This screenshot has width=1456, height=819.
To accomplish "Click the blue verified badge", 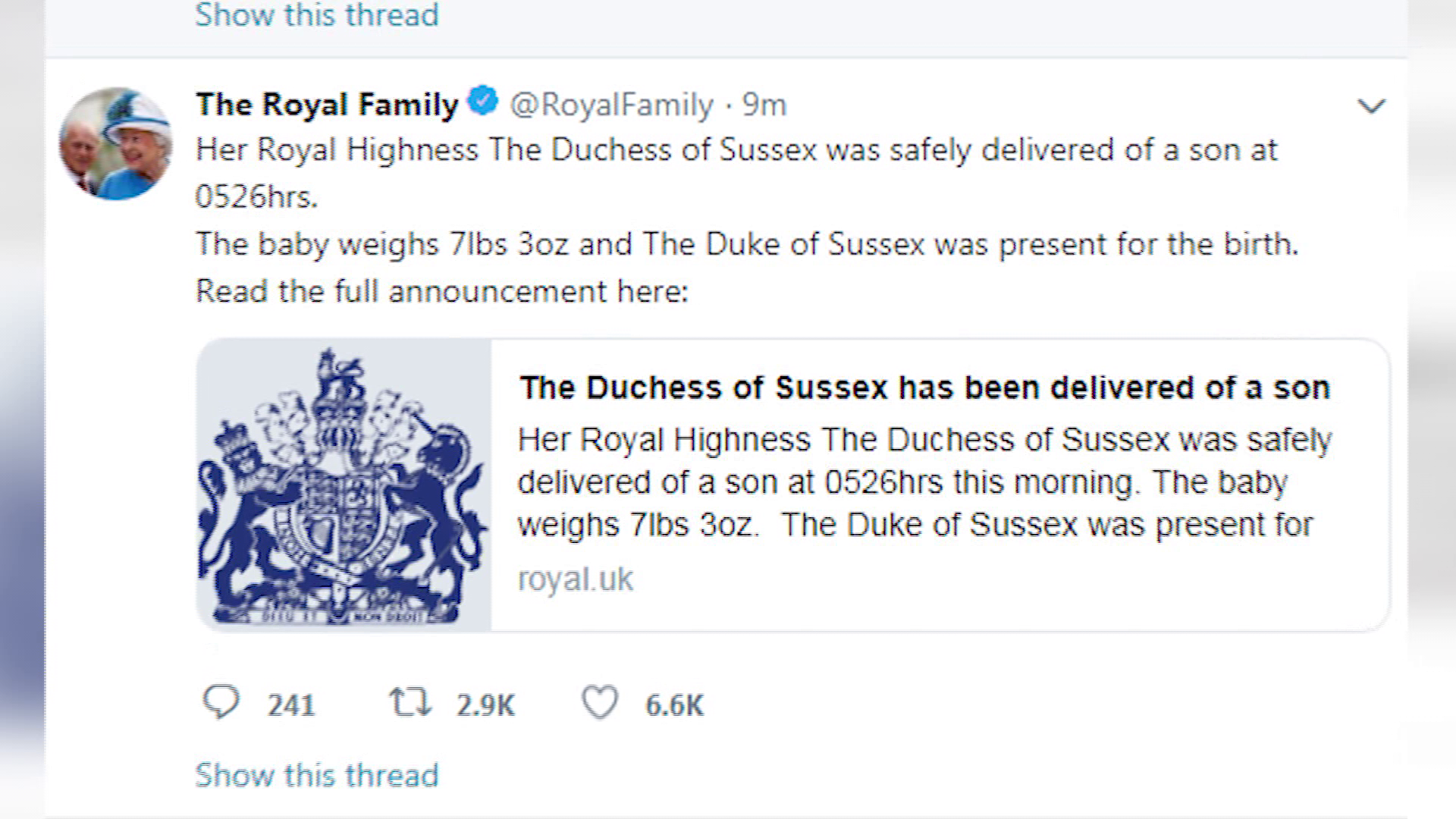I will (x=483, y=102).
